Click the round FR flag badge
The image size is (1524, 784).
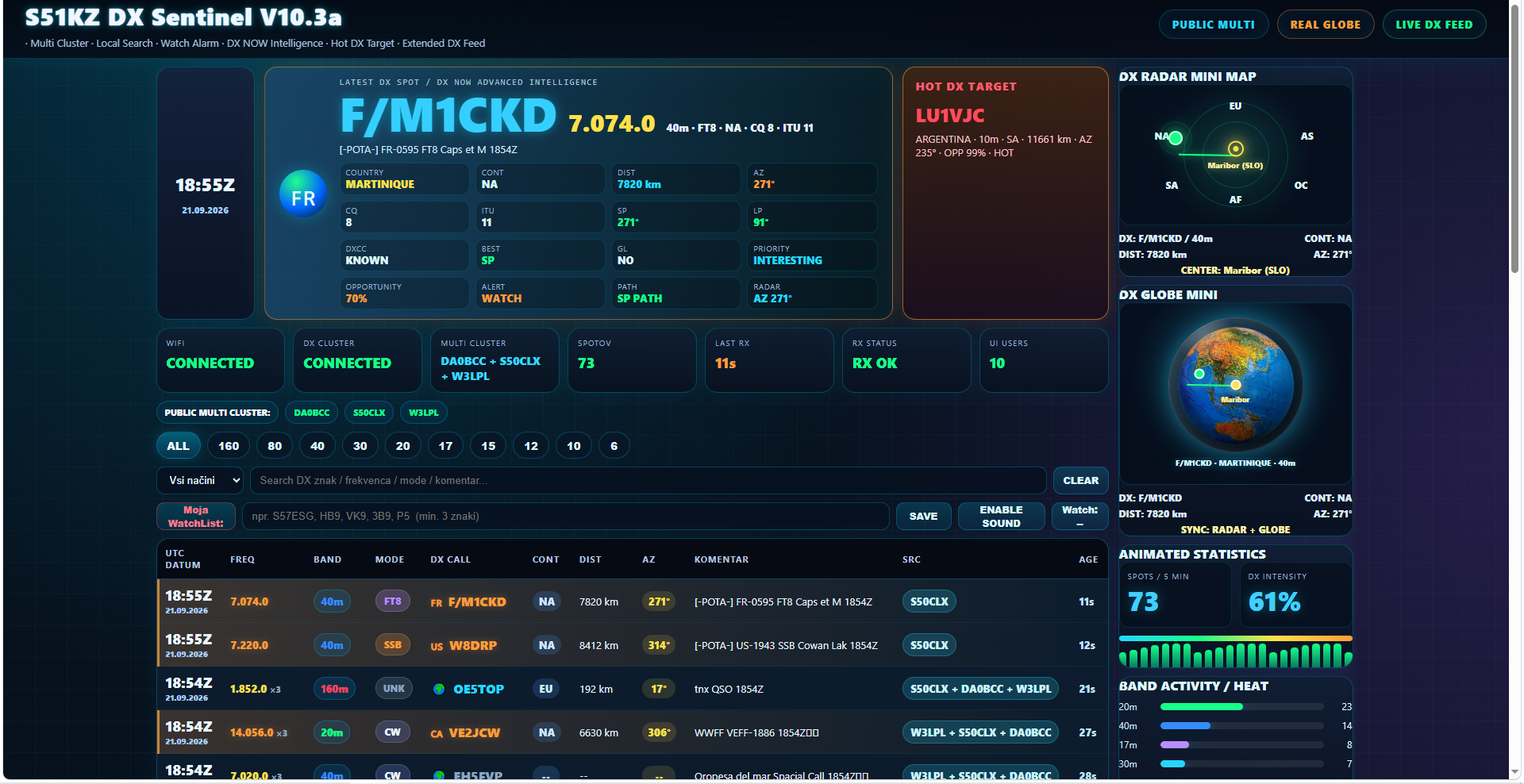[303, 194]
